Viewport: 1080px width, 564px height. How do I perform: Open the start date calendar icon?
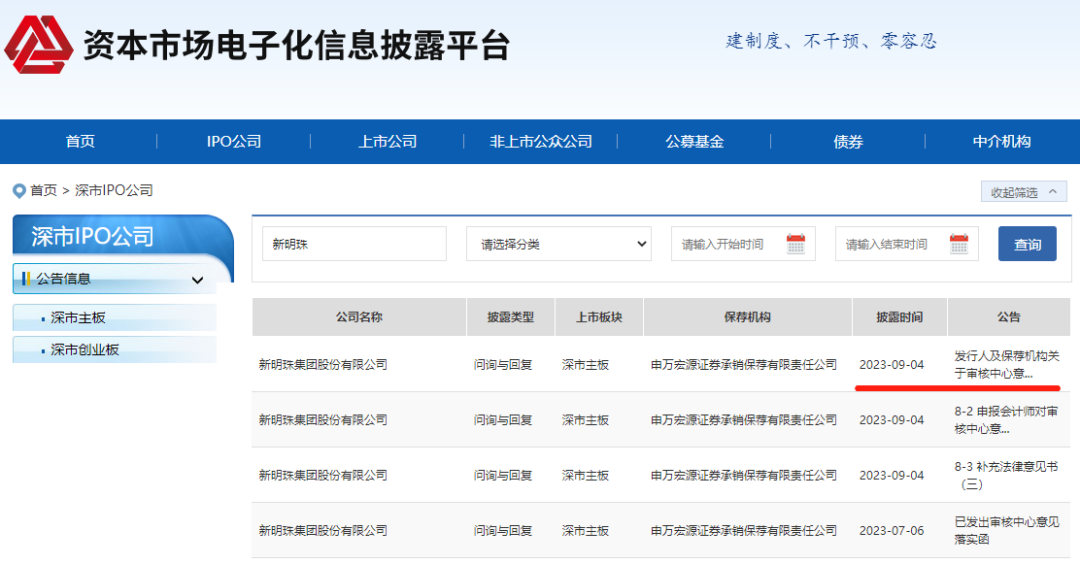click(x=796, y=244)
